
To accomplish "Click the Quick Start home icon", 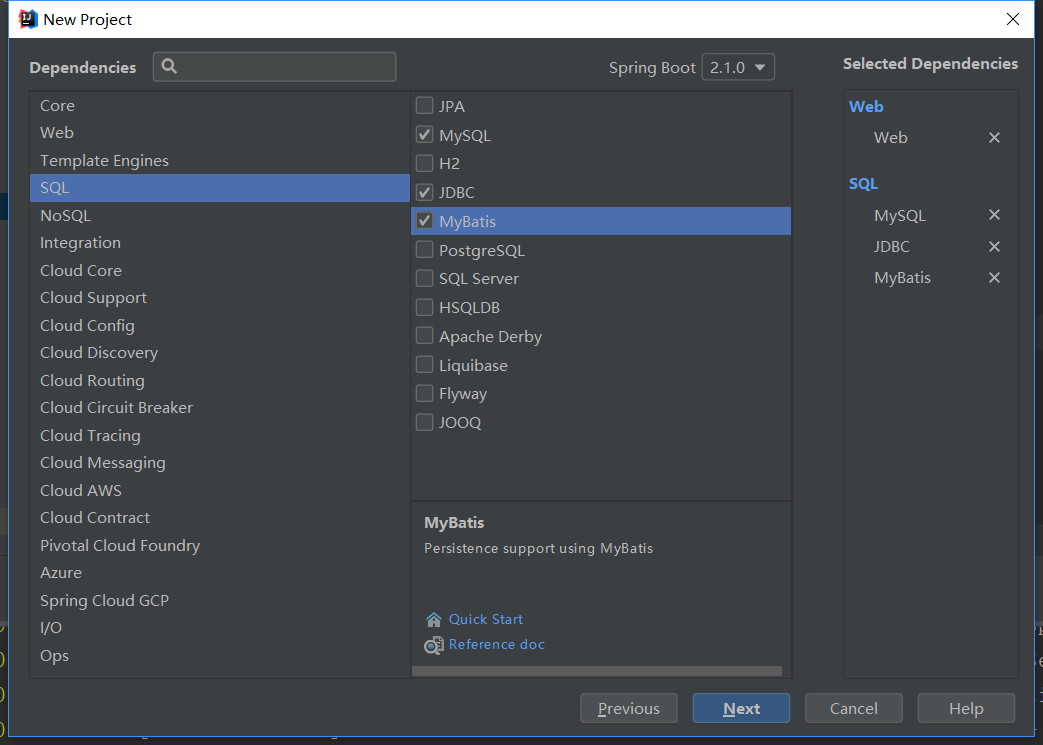I will 433,619.
